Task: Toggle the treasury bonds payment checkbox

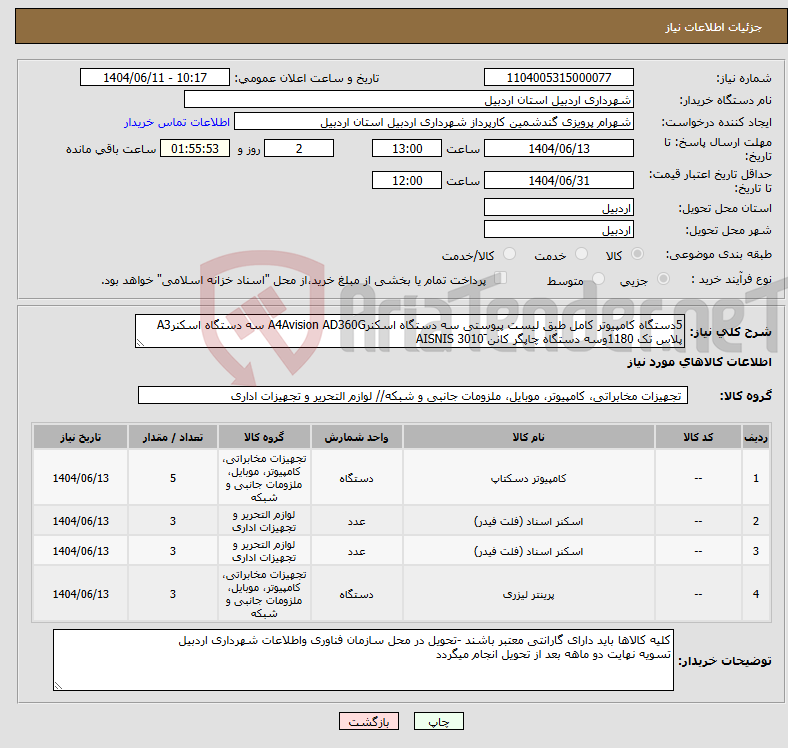Action: coord(502,279)
